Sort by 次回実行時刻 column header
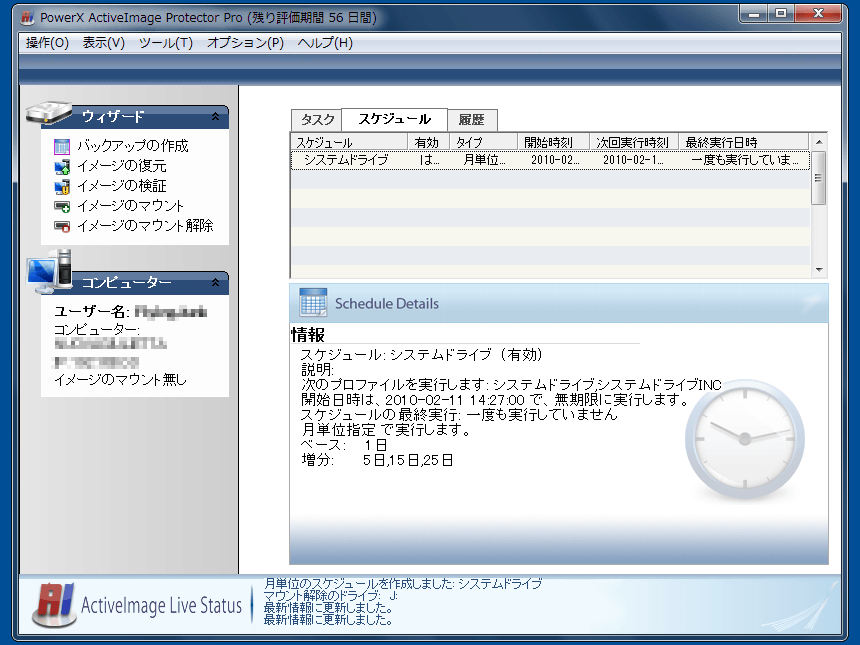860x645 pixels. point(634,143)
